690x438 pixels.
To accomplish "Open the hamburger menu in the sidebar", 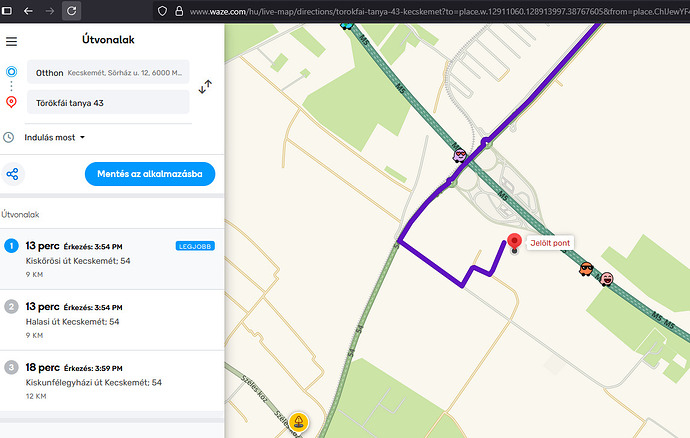I will click(11, 41).
